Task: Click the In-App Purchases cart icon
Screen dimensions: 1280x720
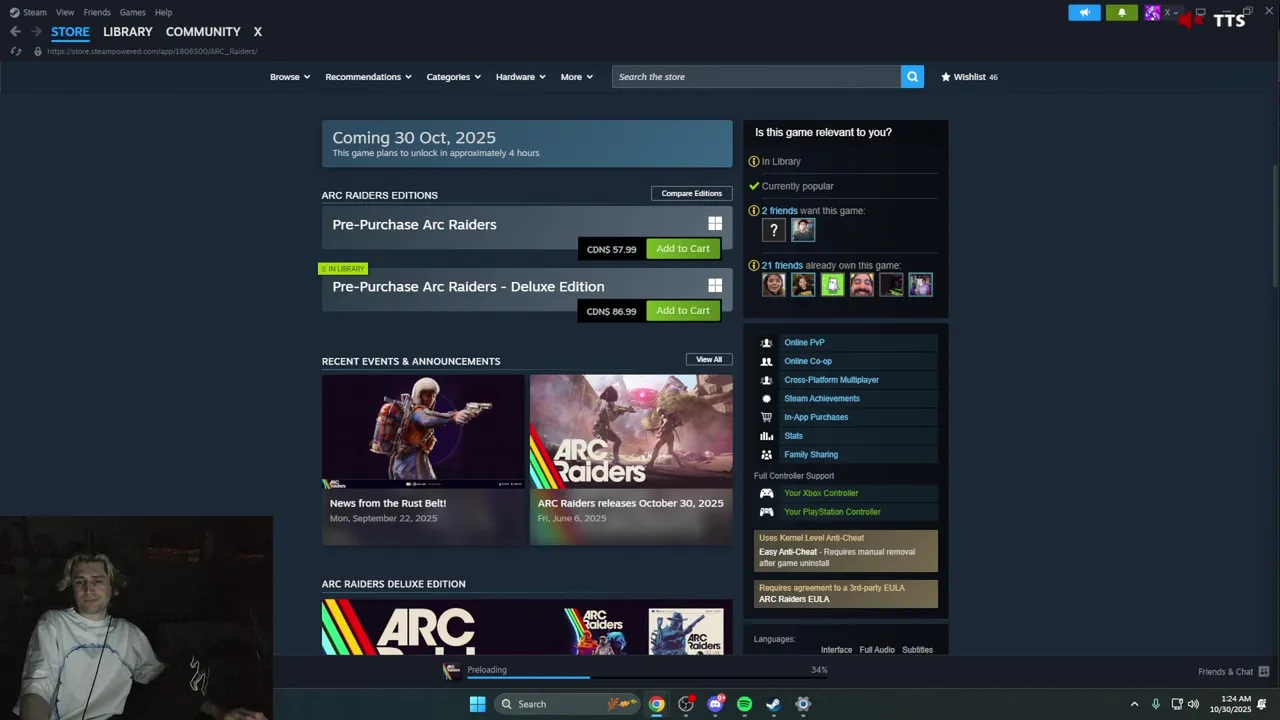Action: 766,417
